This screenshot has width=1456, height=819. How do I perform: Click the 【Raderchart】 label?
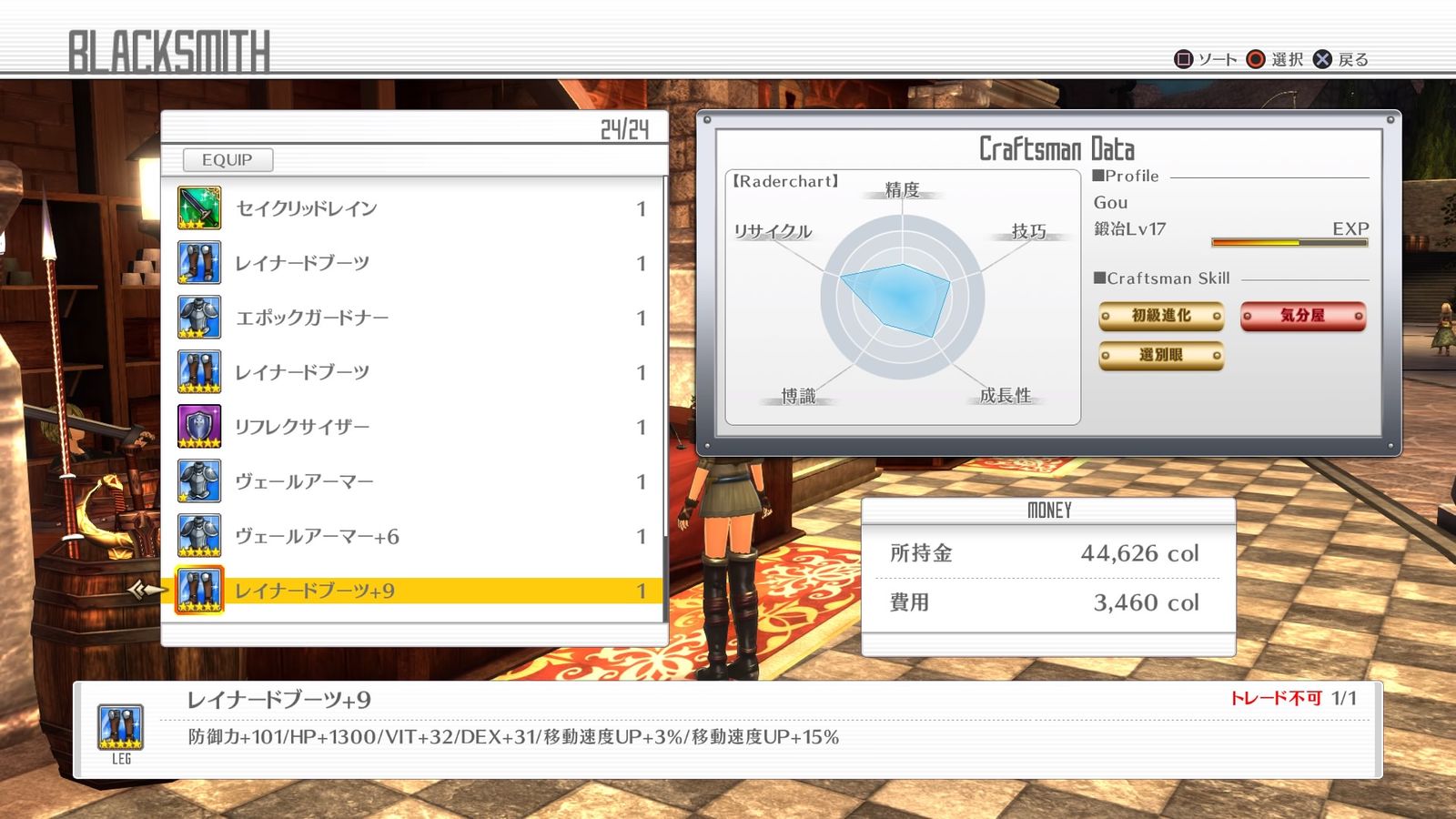tap(786, 181)
